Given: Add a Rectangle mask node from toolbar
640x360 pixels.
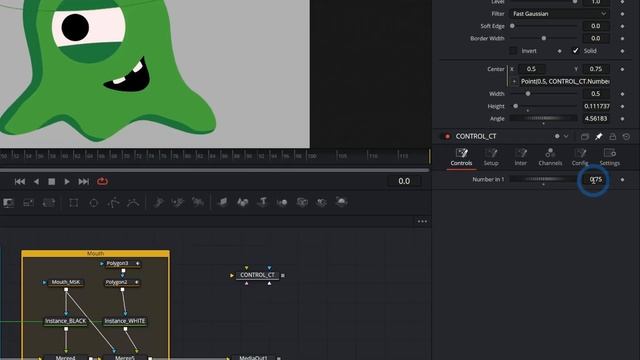Looking at the screenshot, I should pos(73,202).
